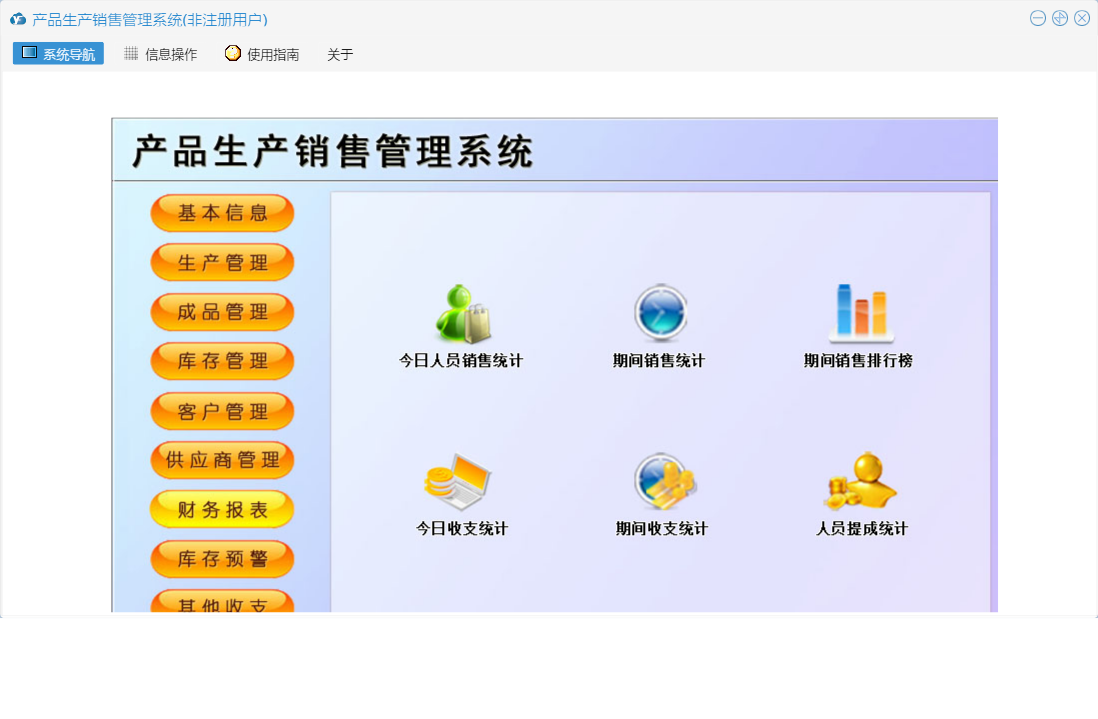Image resolution: width=1098 pixels, height=719 pixels.
Task: Open 今日人员销售统计 shopper icon
Action: [462, 314]
